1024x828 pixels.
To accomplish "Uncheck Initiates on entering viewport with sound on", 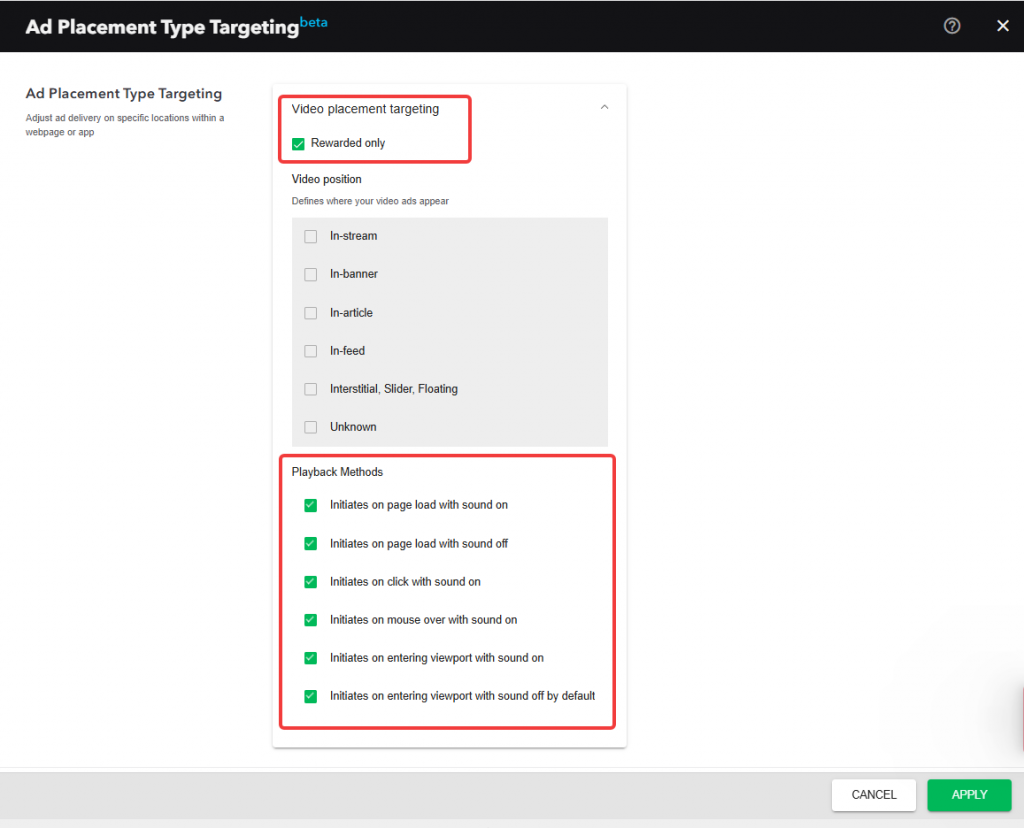I will click(x=311, y=658).
